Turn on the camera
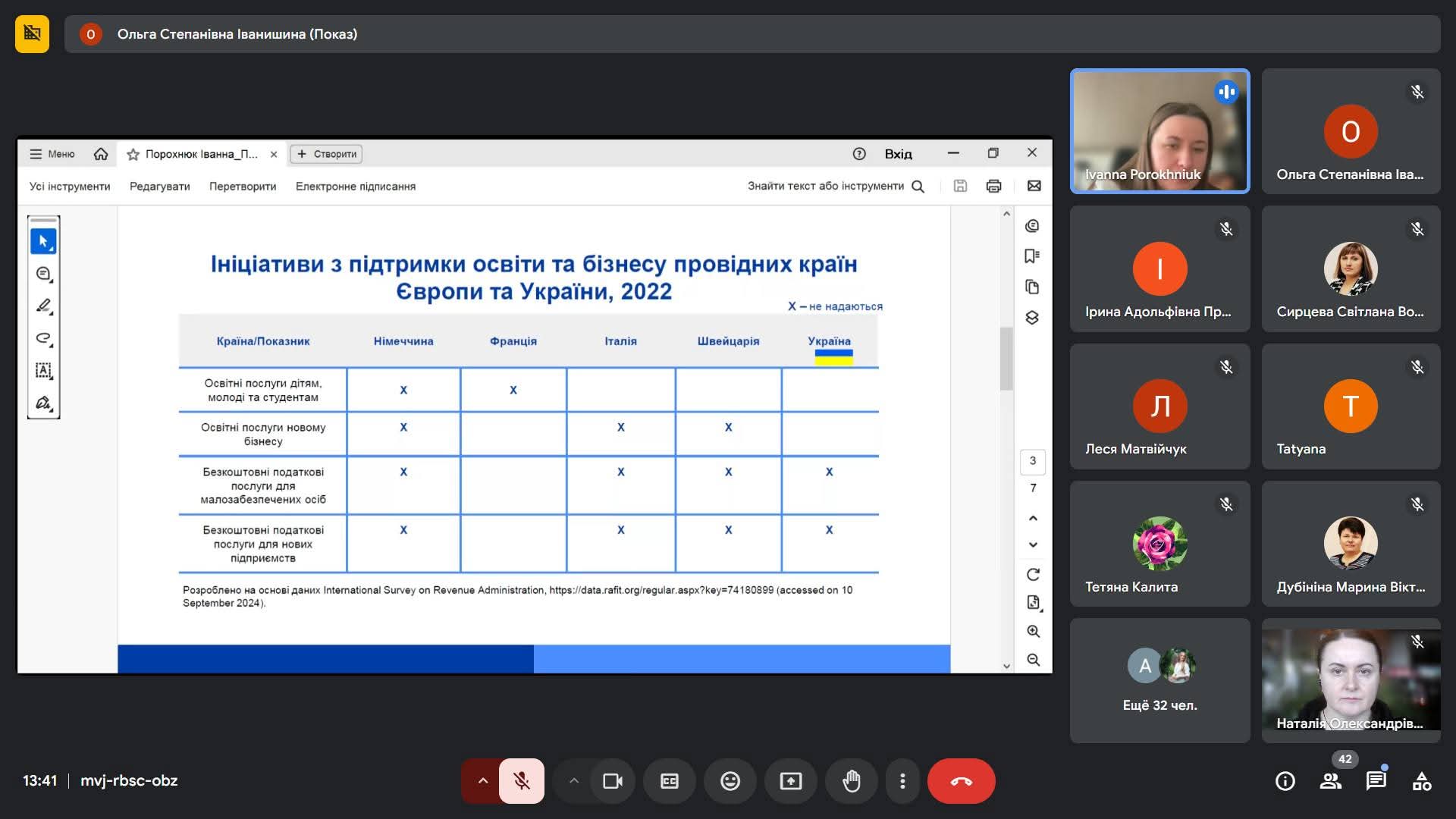Screen dimensions: 1456x819 pos(612,780)
